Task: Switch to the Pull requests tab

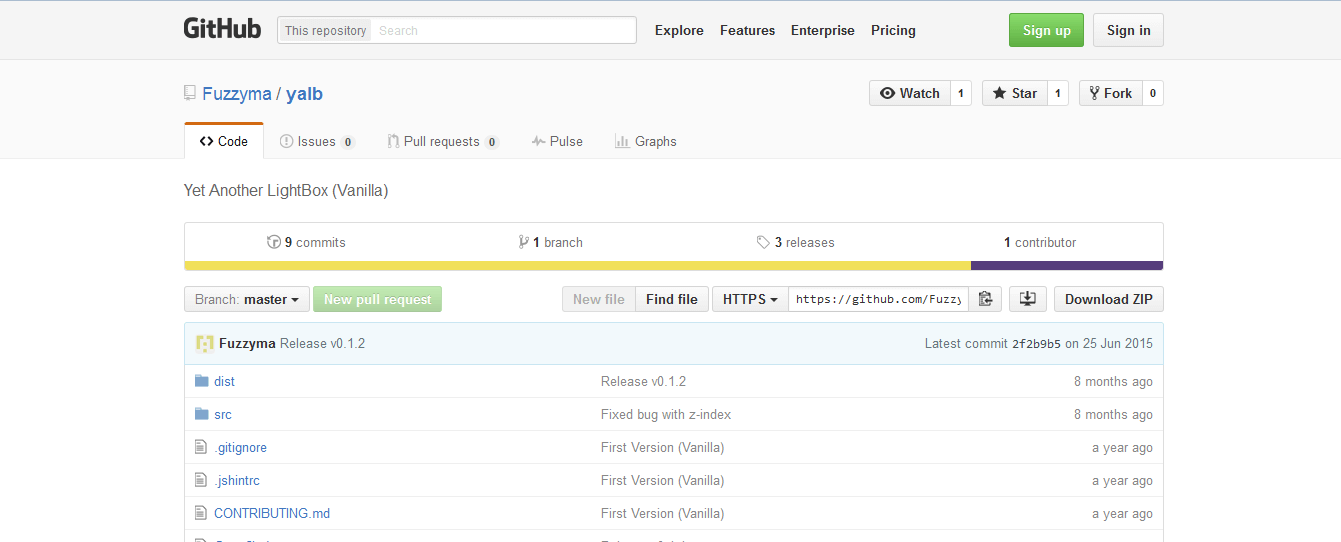Action: pos(443,141)
